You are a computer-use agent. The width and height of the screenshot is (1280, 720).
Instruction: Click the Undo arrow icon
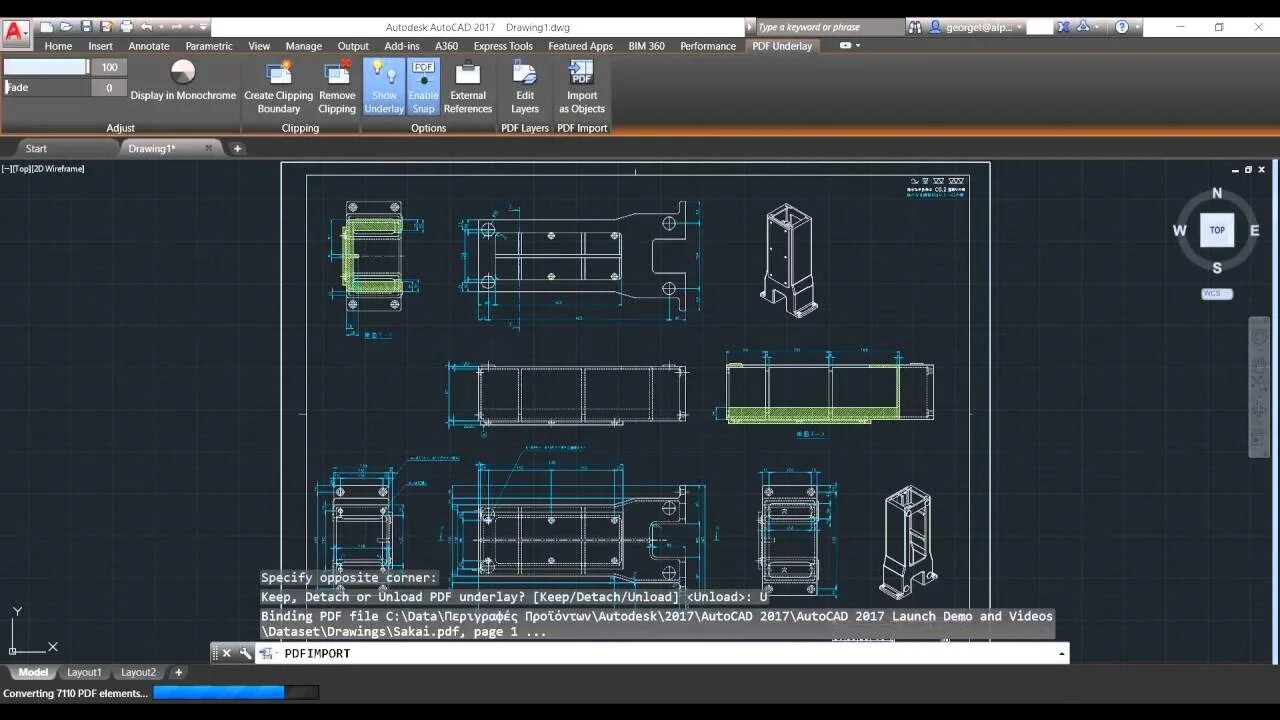click(x=147, y=27)
